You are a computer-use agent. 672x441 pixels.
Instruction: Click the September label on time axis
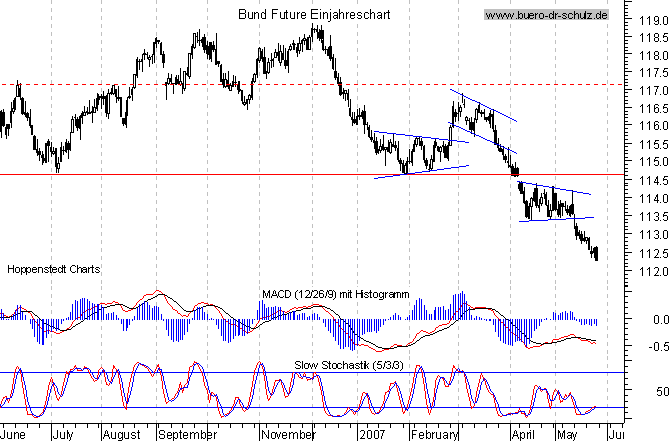pyautogui.click(x=187, y=436)
